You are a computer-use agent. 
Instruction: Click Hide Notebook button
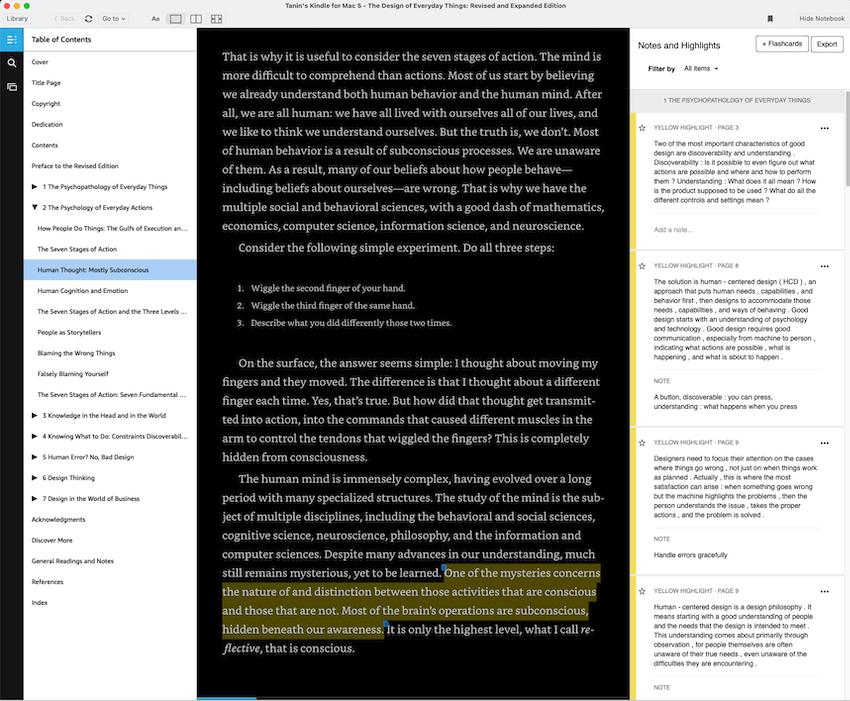point(821,18)
